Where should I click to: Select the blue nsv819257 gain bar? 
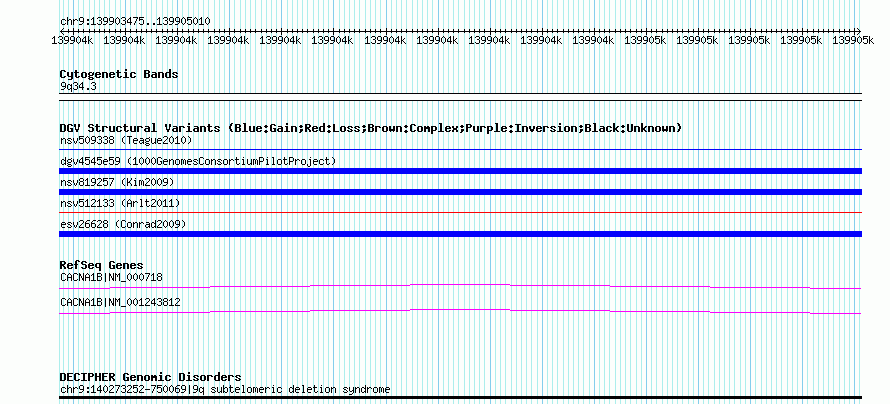click(460, 192)
